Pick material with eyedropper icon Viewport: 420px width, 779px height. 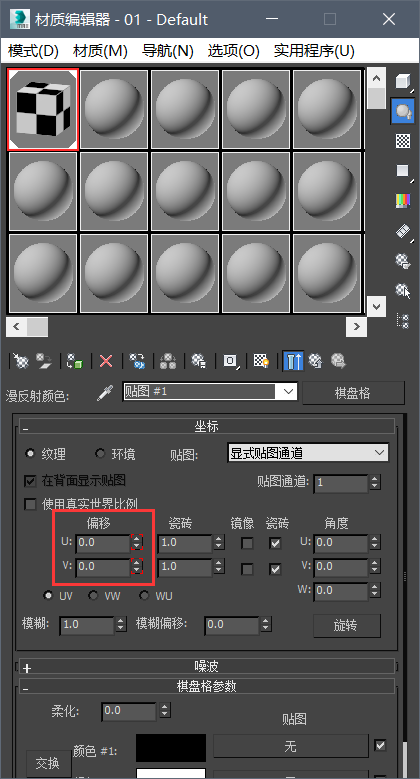tap(105, 393)
